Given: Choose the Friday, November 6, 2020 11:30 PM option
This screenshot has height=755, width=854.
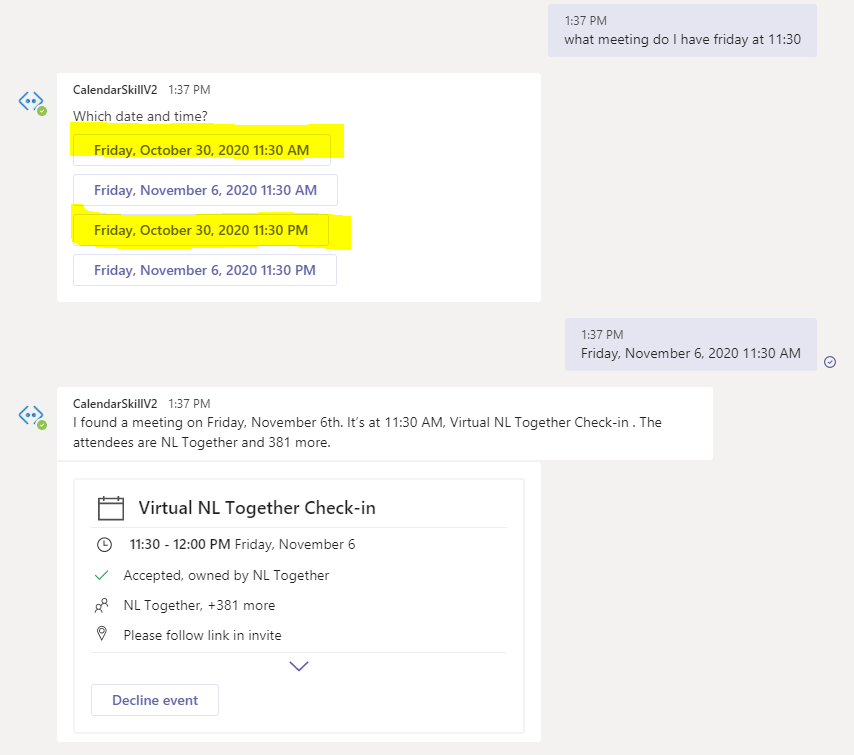Looking at the screenshot, I should (204, 270).
